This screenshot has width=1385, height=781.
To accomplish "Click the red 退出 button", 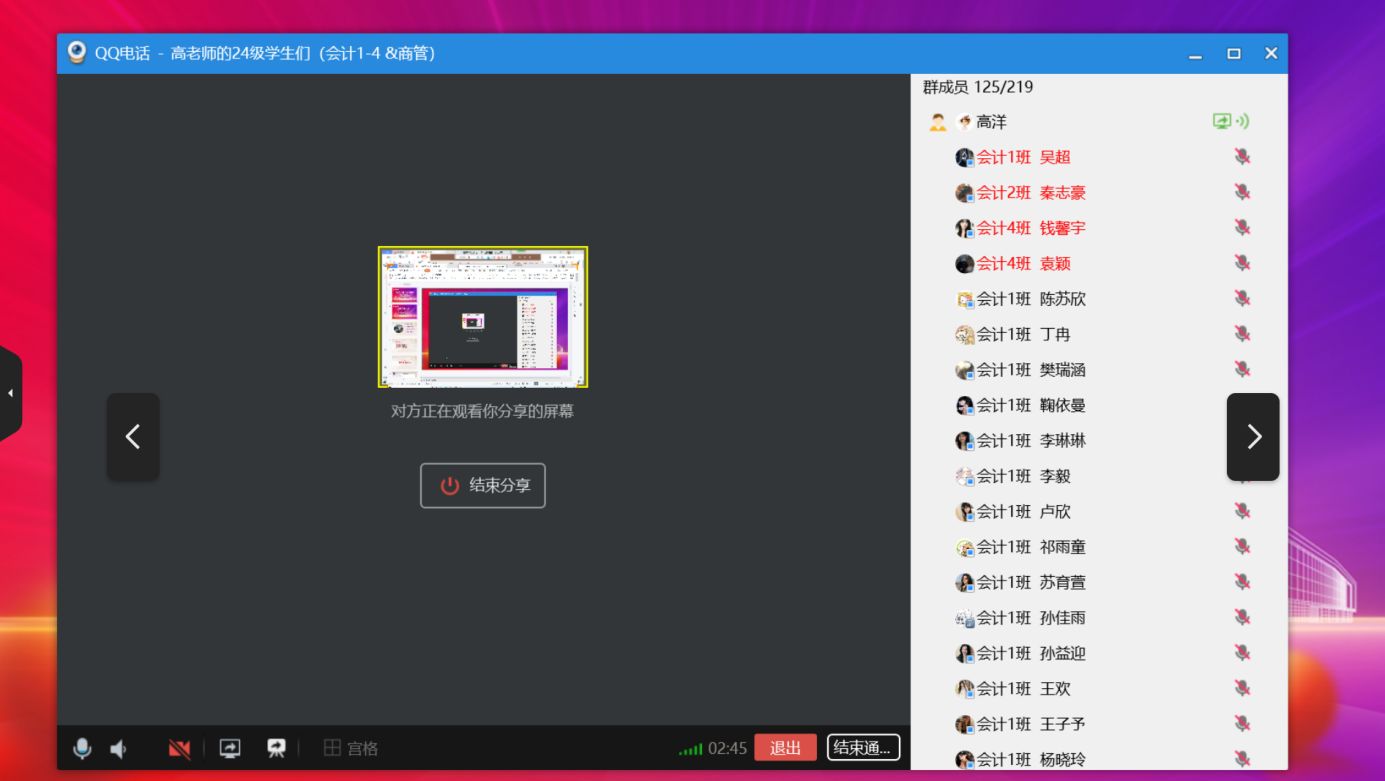I will coord(785,748).
